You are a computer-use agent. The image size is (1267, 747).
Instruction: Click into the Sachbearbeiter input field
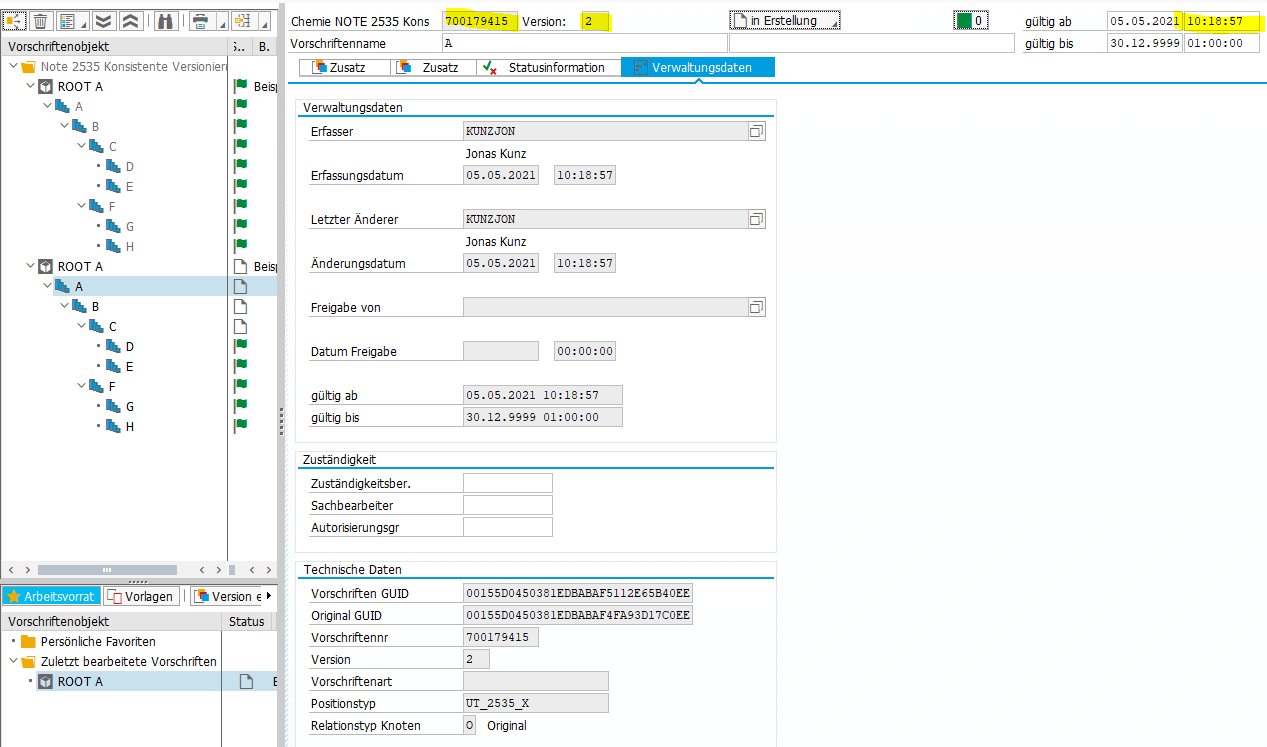click(x=507, y=505)
